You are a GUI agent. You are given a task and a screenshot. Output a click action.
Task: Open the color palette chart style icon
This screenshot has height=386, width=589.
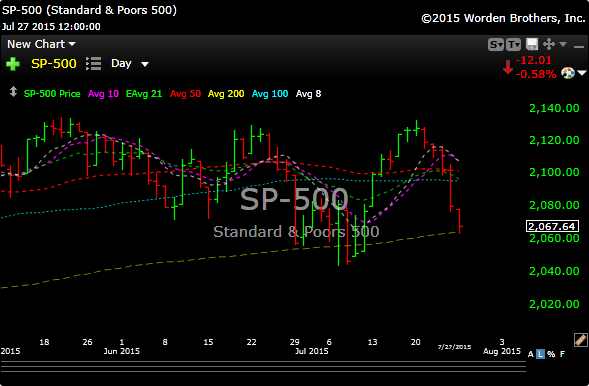tap(568, 72)
